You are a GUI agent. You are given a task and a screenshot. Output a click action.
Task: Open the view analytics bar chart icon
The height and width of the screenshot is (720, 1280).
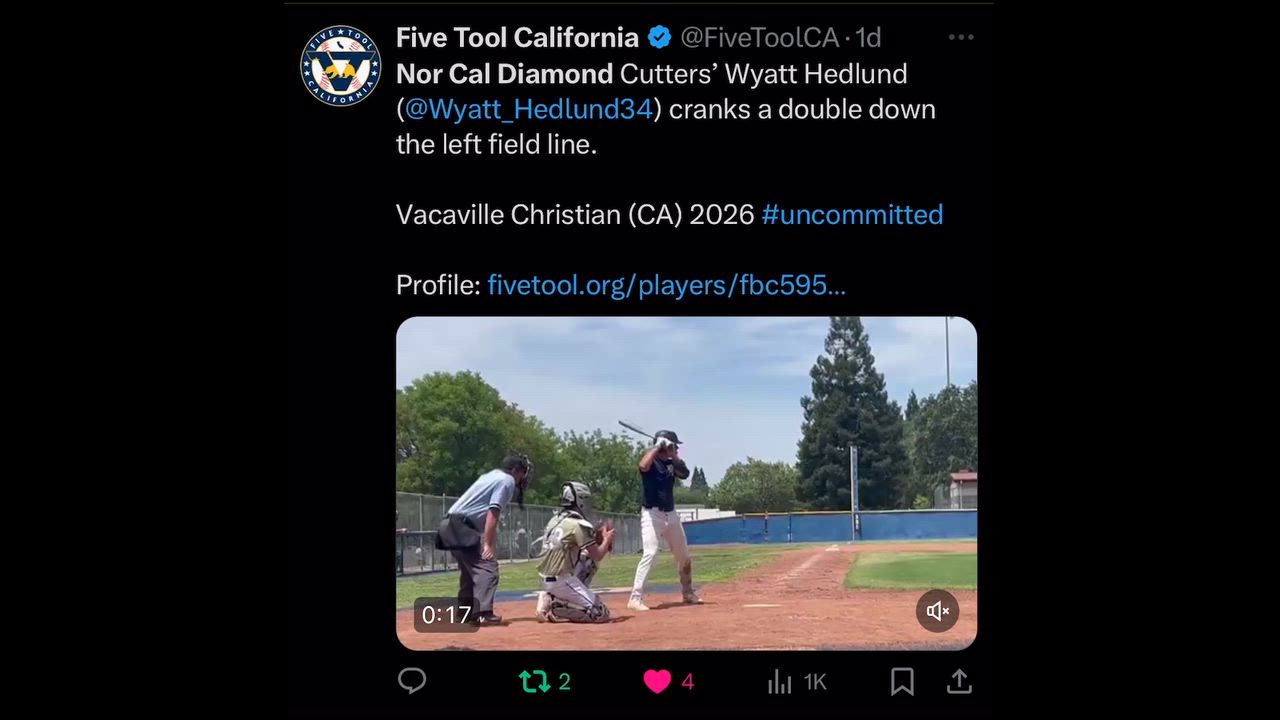click(779, 682)
